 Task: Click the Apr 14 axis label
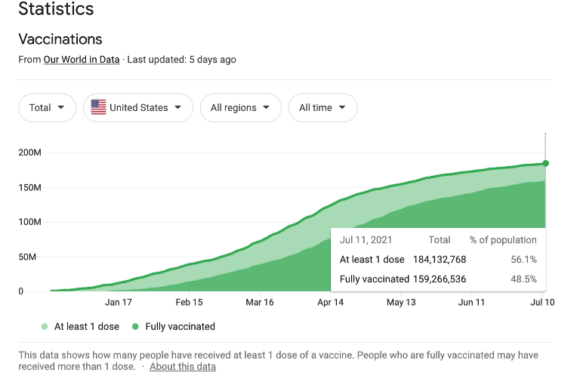330,302
